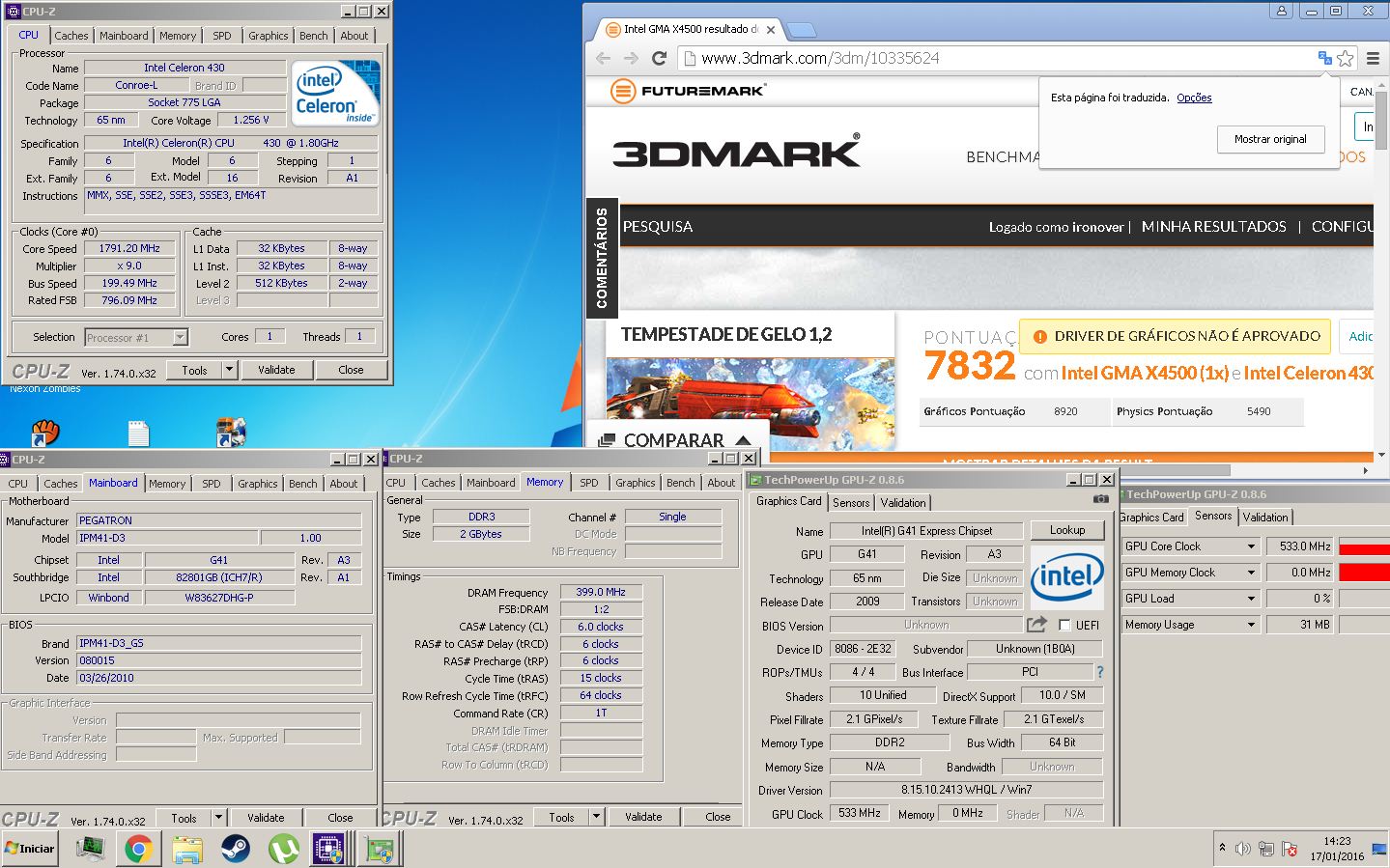Image resolution: width=1390 pixels, height=868 pixels.
Task: Click the Tempestade de Gelo benchmark thumbnail
Action: 750,403
